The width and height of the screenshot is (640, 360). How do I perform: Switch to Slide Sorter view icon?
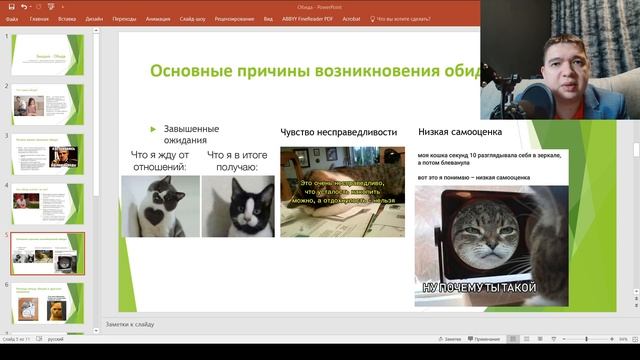coord(527,339)
